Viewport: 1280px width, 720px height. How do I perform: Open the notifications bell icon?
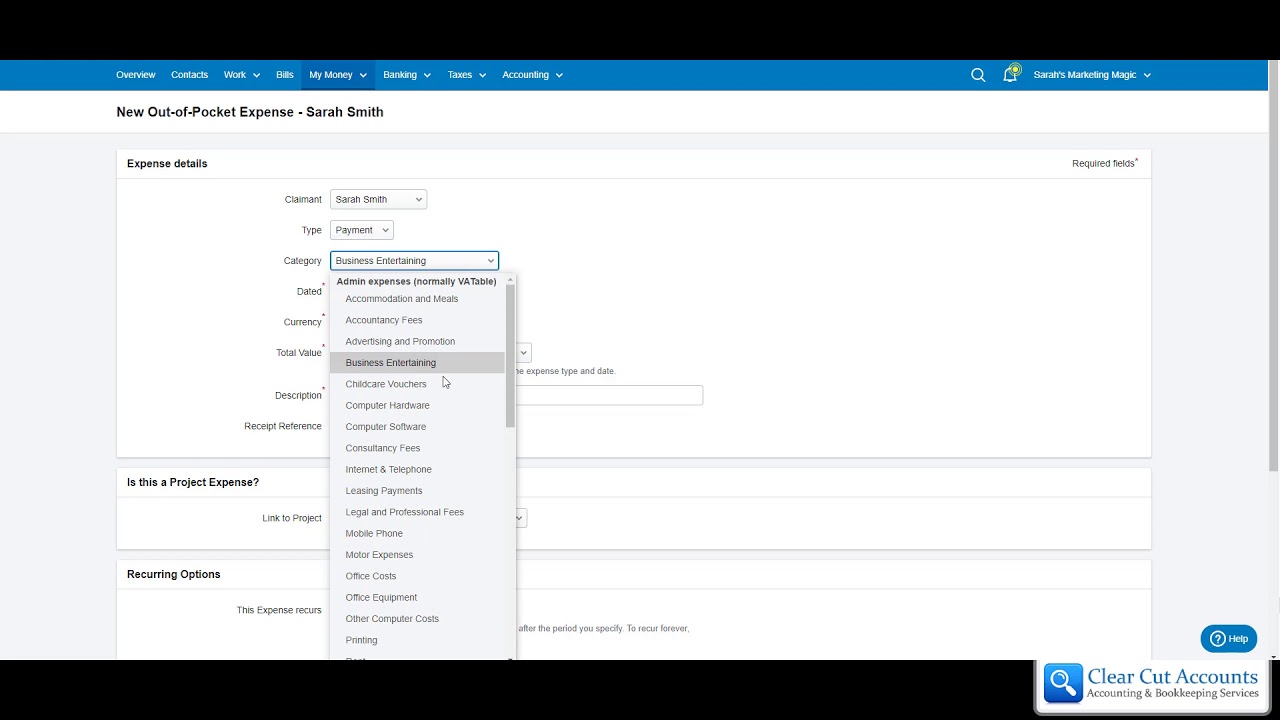click(1010, 74)
